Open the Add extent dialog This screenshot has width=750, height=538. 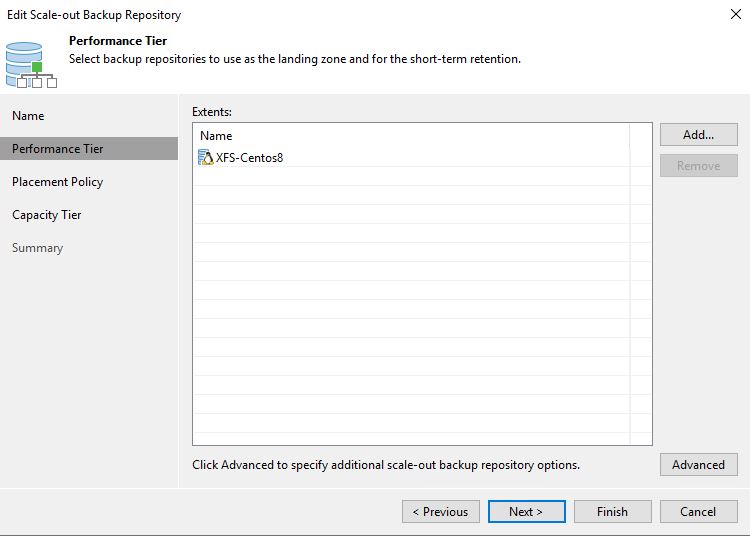point(698,135)
